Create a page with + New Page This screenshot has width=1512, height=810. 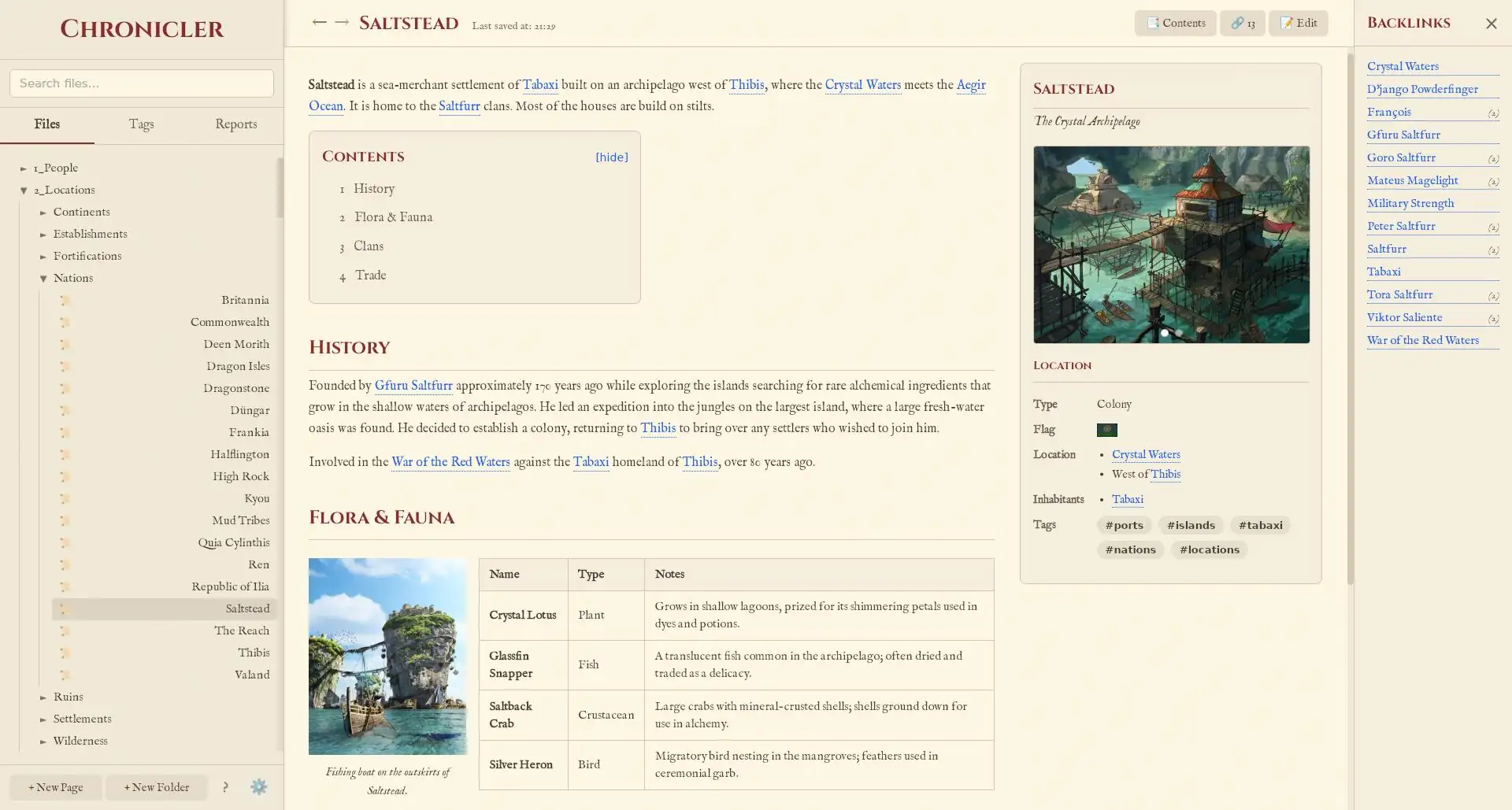pyautogui.click(x=55, y=787)
